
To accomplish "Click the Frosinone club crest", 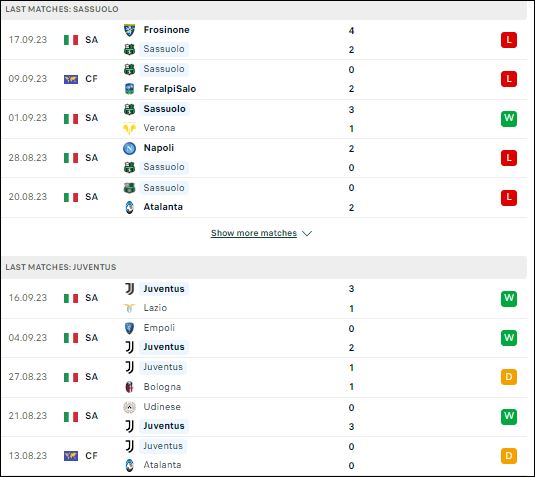I will 129,30.
